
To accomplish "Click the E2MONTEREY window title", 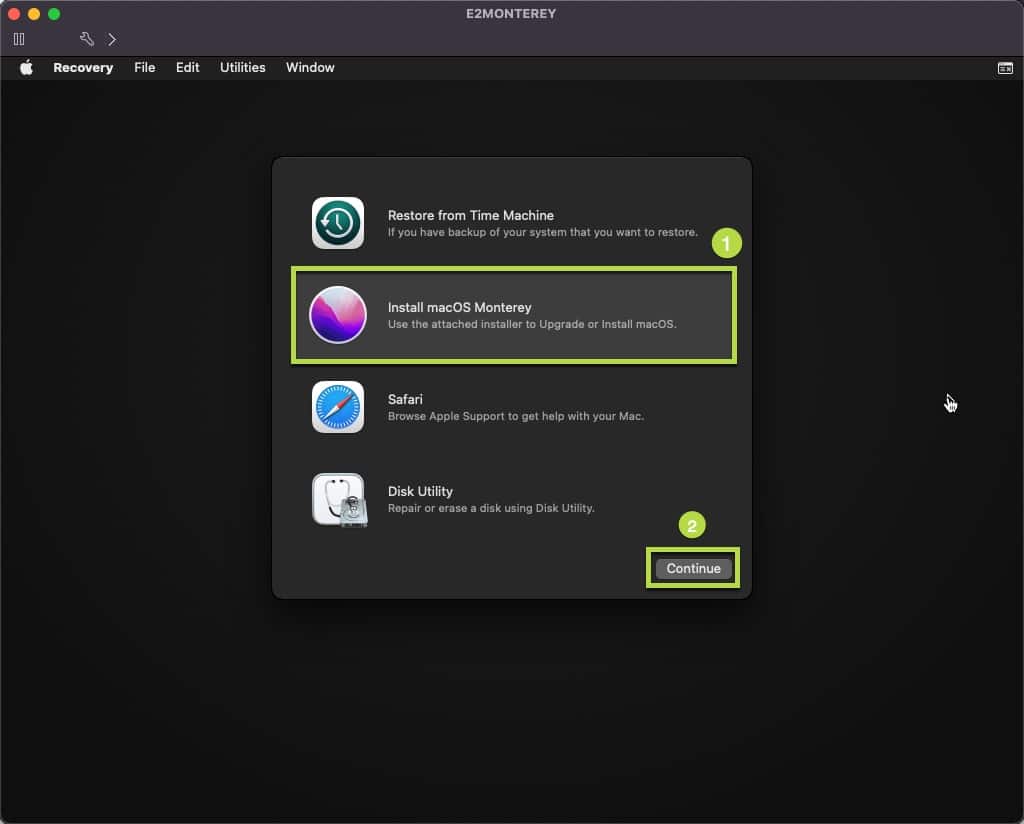I will coord(511,14).
